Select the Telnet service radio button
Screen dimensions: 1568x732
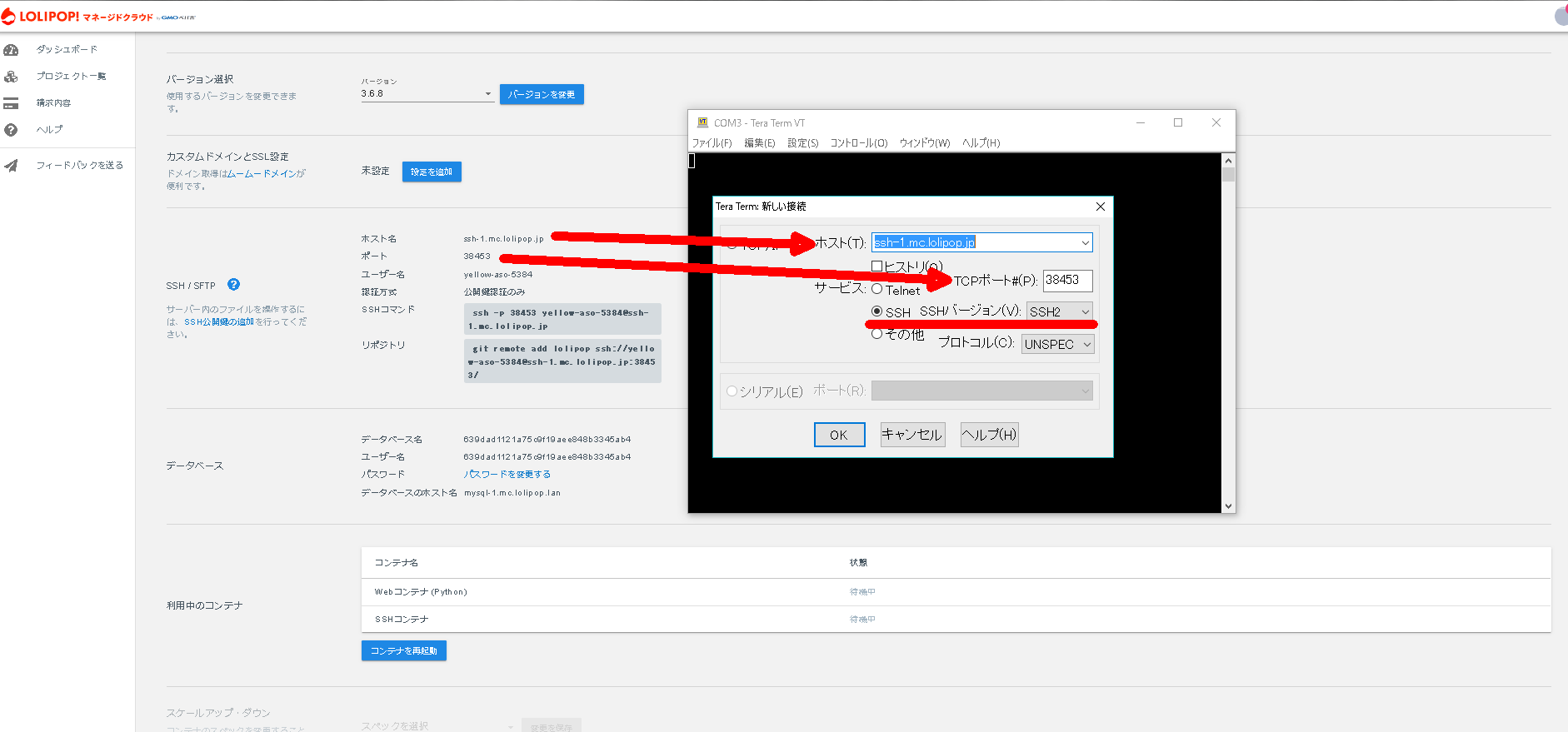coord(876,289)
